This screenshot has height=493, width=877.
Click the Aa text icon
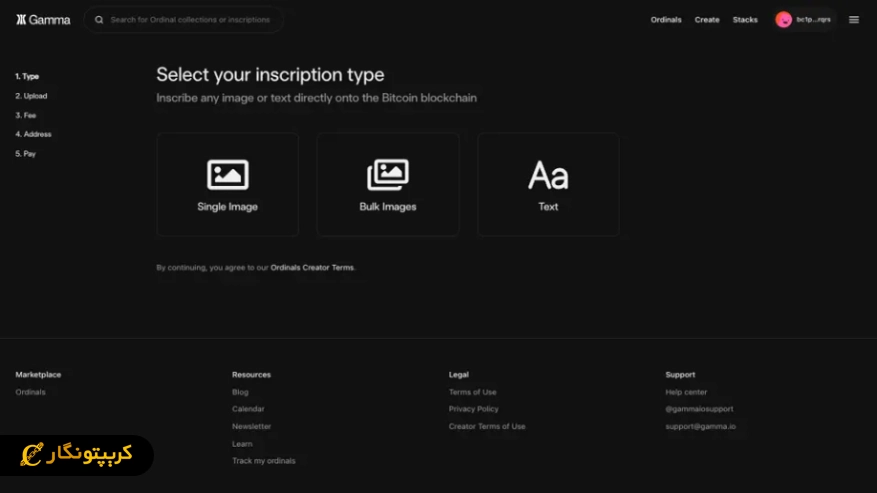coord(548,175)
